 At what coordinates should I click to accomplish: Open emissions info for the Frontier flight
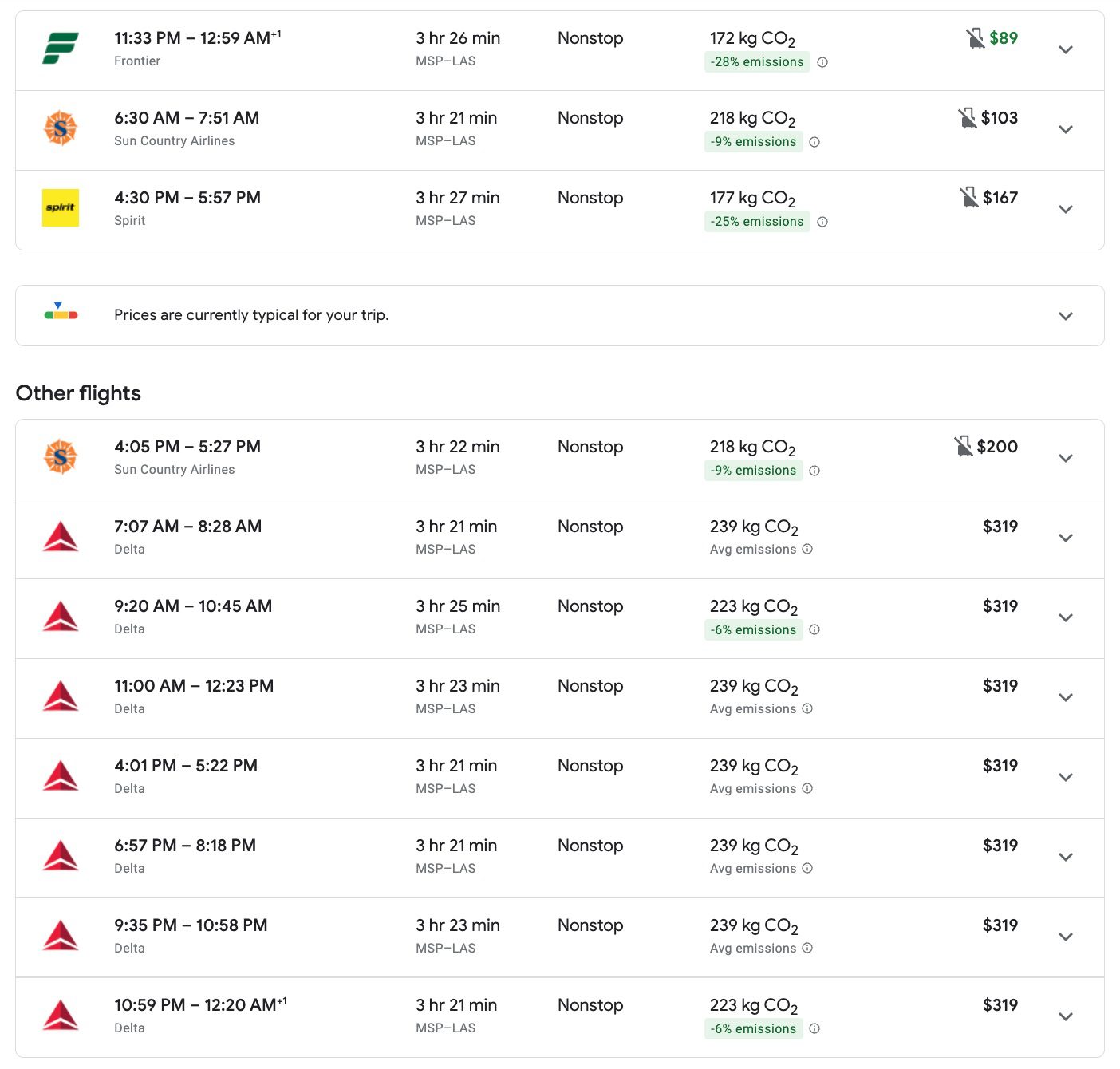tap(823, 62)
